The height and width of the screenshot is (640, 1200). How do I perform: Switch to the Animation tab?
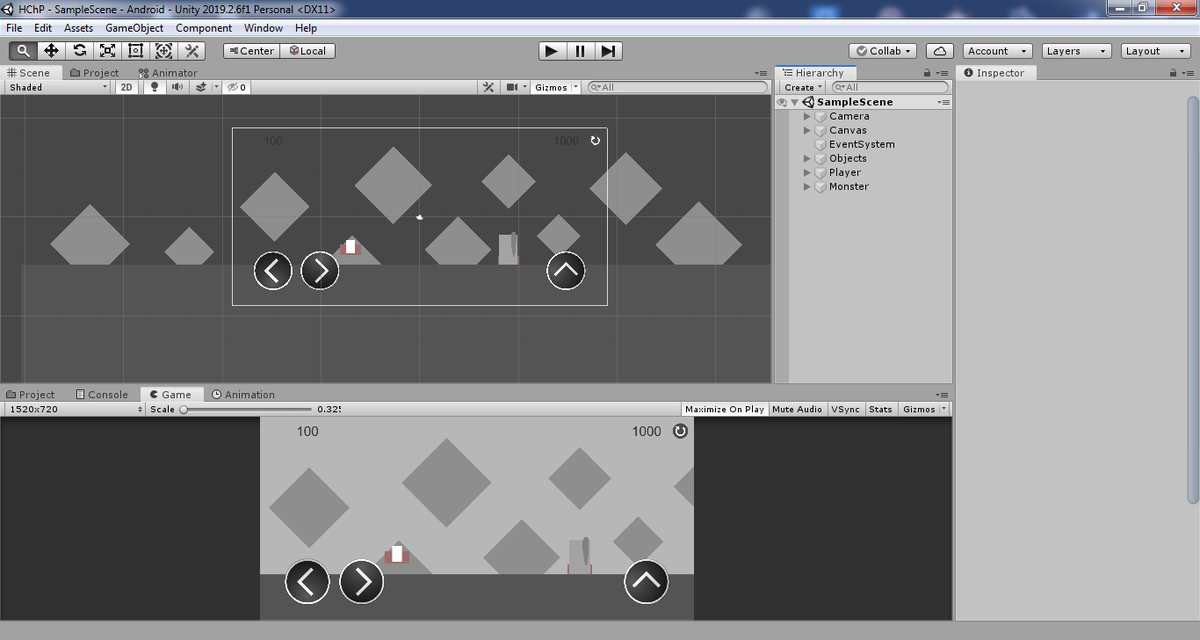coord(243,394)
